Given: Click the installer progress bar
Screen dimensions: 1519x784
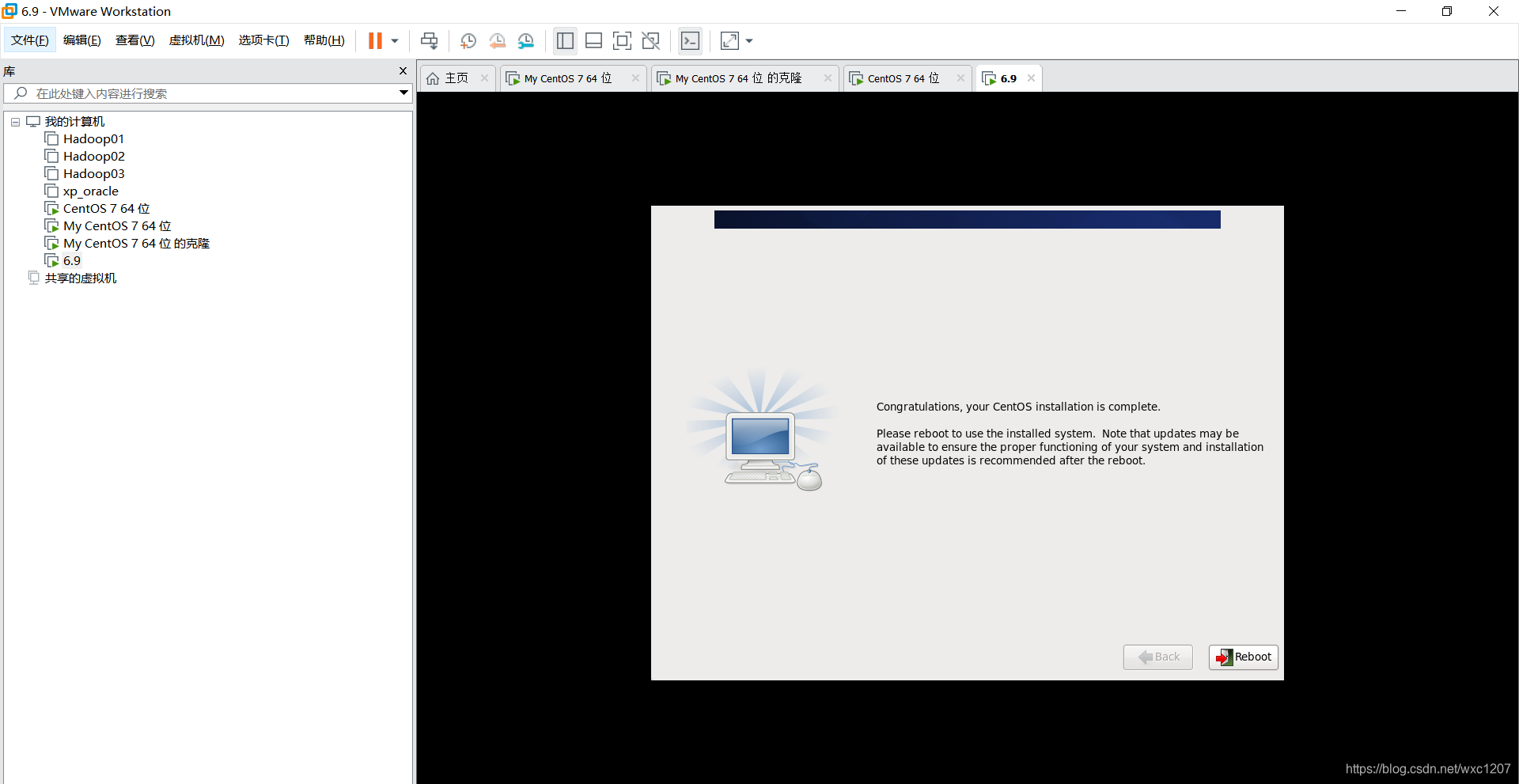Looking at the screenshot, I should (967, 219).
